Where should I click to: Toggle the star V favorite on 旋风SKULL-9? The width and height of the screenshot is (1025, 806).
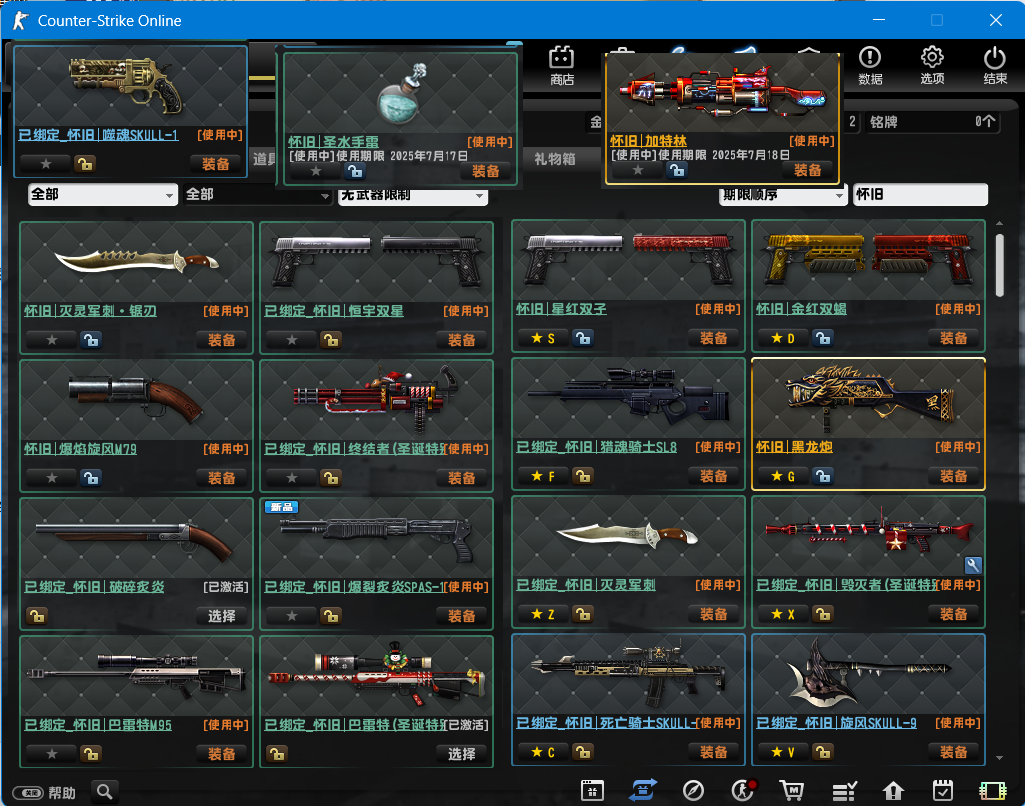click(783, 752)
